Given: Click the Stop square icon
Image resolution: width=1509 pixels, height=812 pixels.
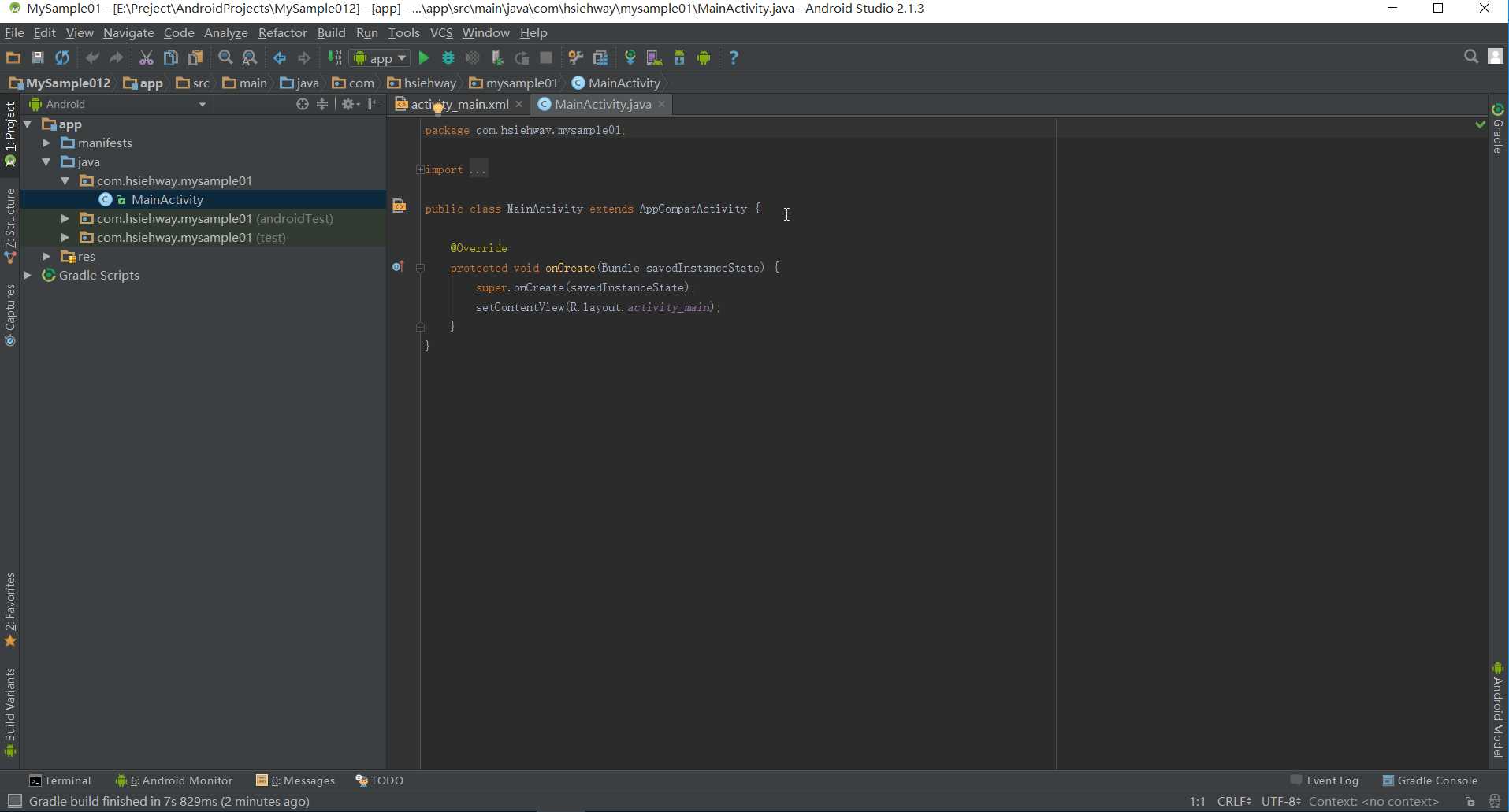Looking at the screenshot, I should coord(546,57).
